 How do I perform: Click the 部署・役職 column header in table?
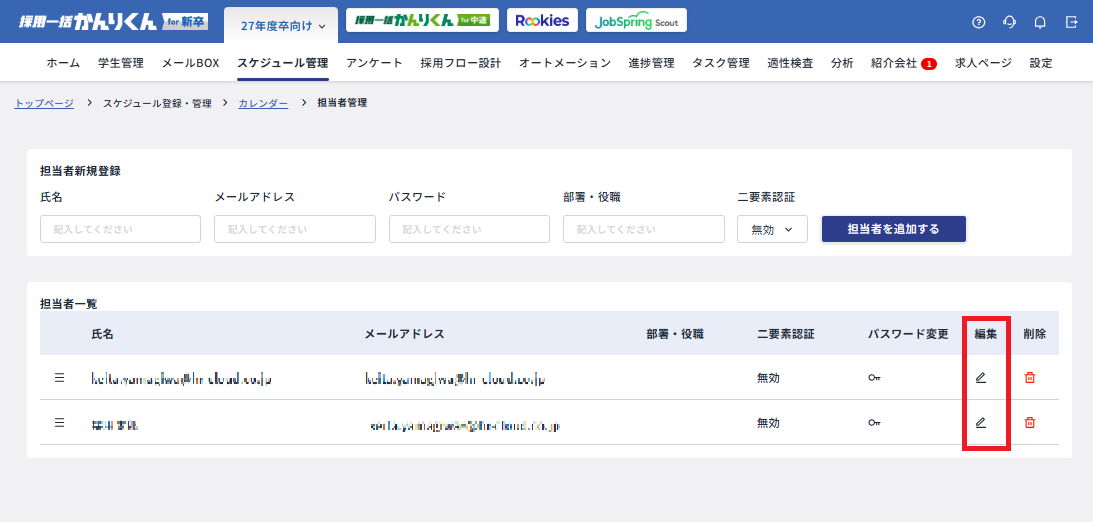675,334
